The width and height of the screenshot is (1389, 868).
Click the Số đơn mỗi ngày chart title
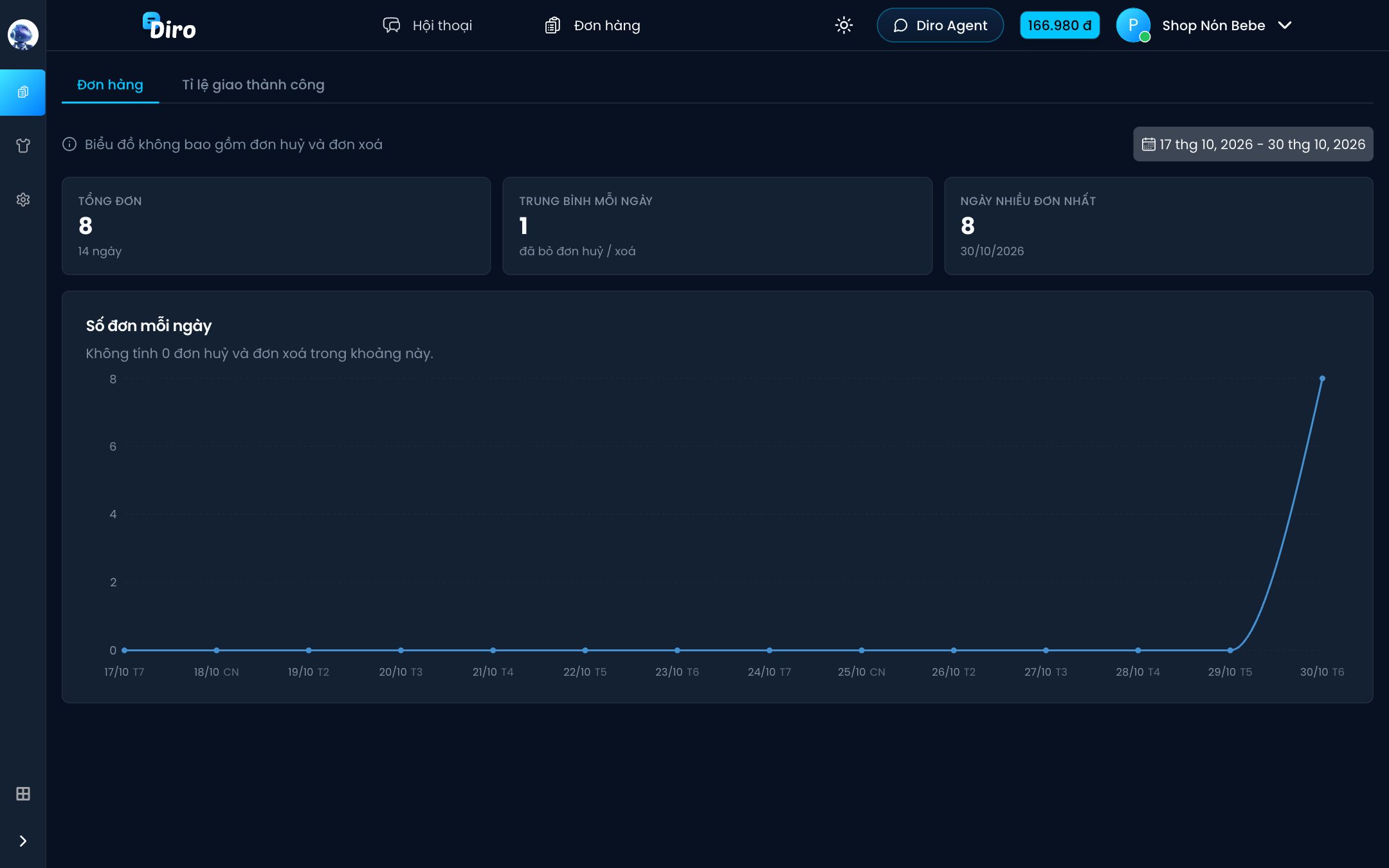149,326
